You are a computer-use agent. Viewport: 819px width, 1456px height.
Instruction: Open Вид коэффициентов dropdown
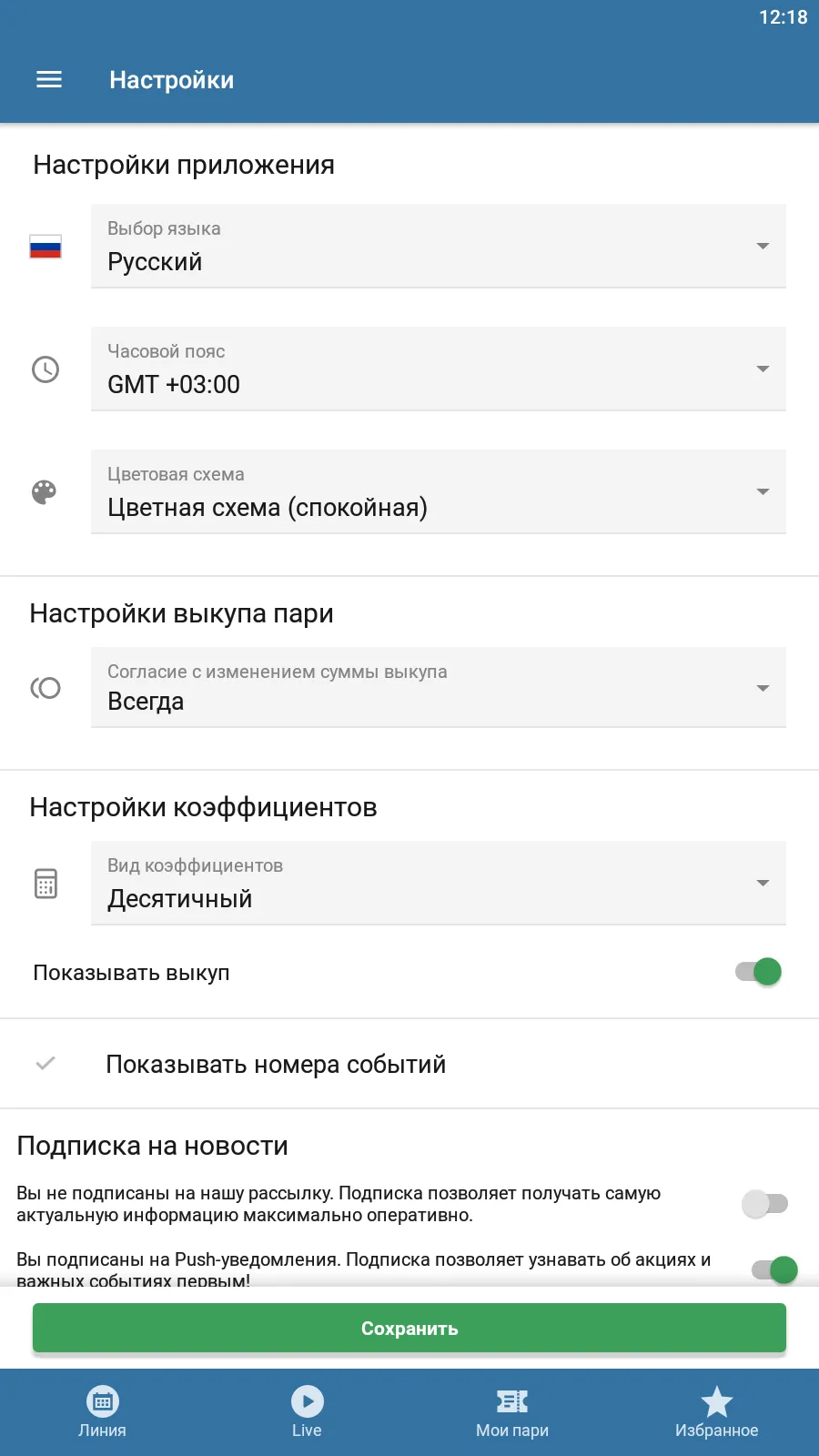(438, 884)
